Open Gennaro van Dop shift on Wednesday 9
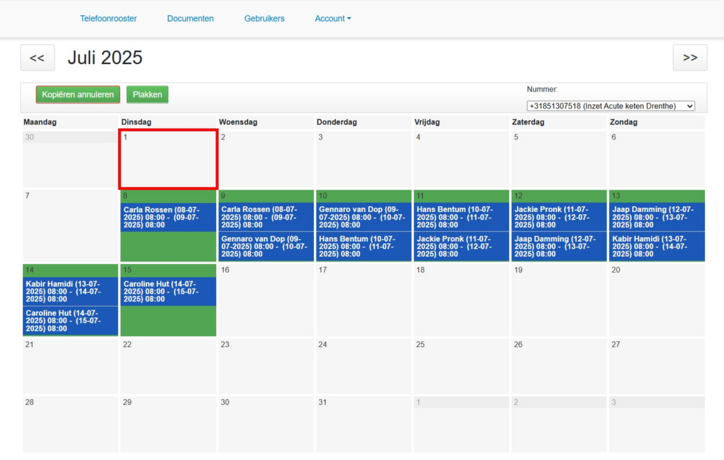724x460 pixels. click(x=265, y=247)
